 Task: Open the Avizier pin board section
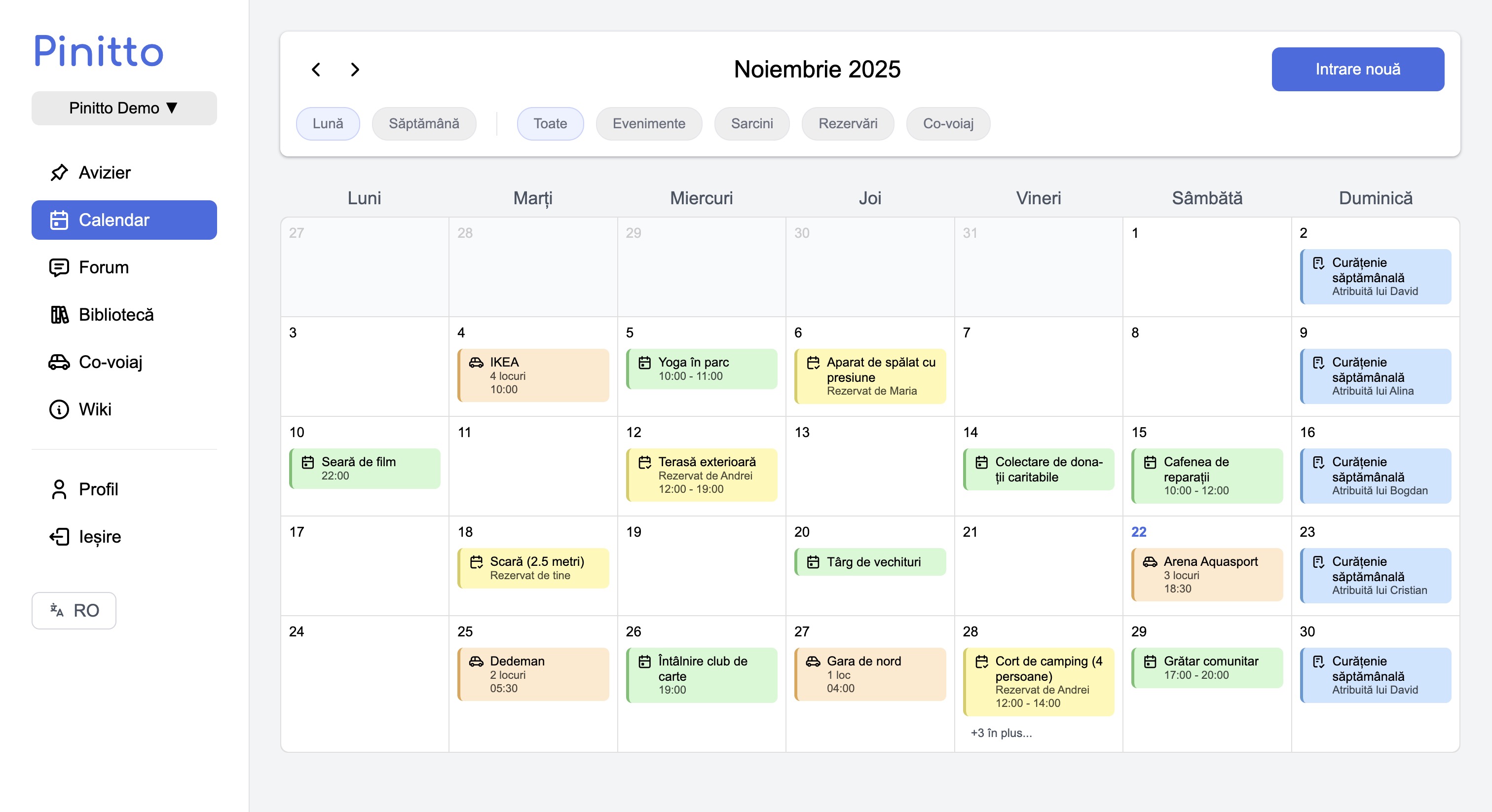click(104, 172)
